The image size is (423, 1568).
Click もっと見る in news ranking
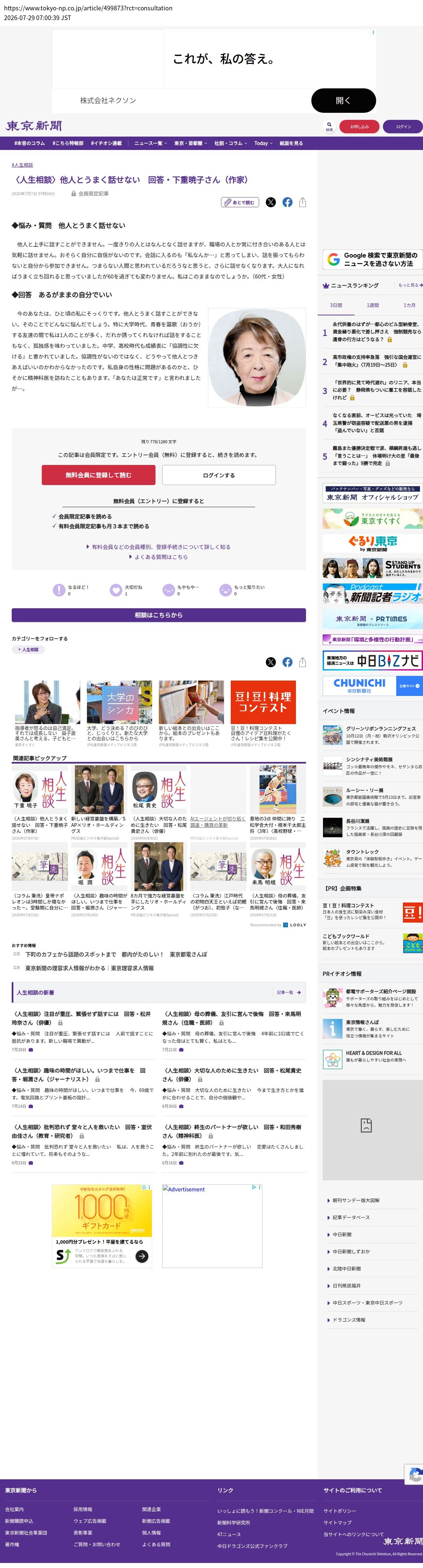pos(410,285)
